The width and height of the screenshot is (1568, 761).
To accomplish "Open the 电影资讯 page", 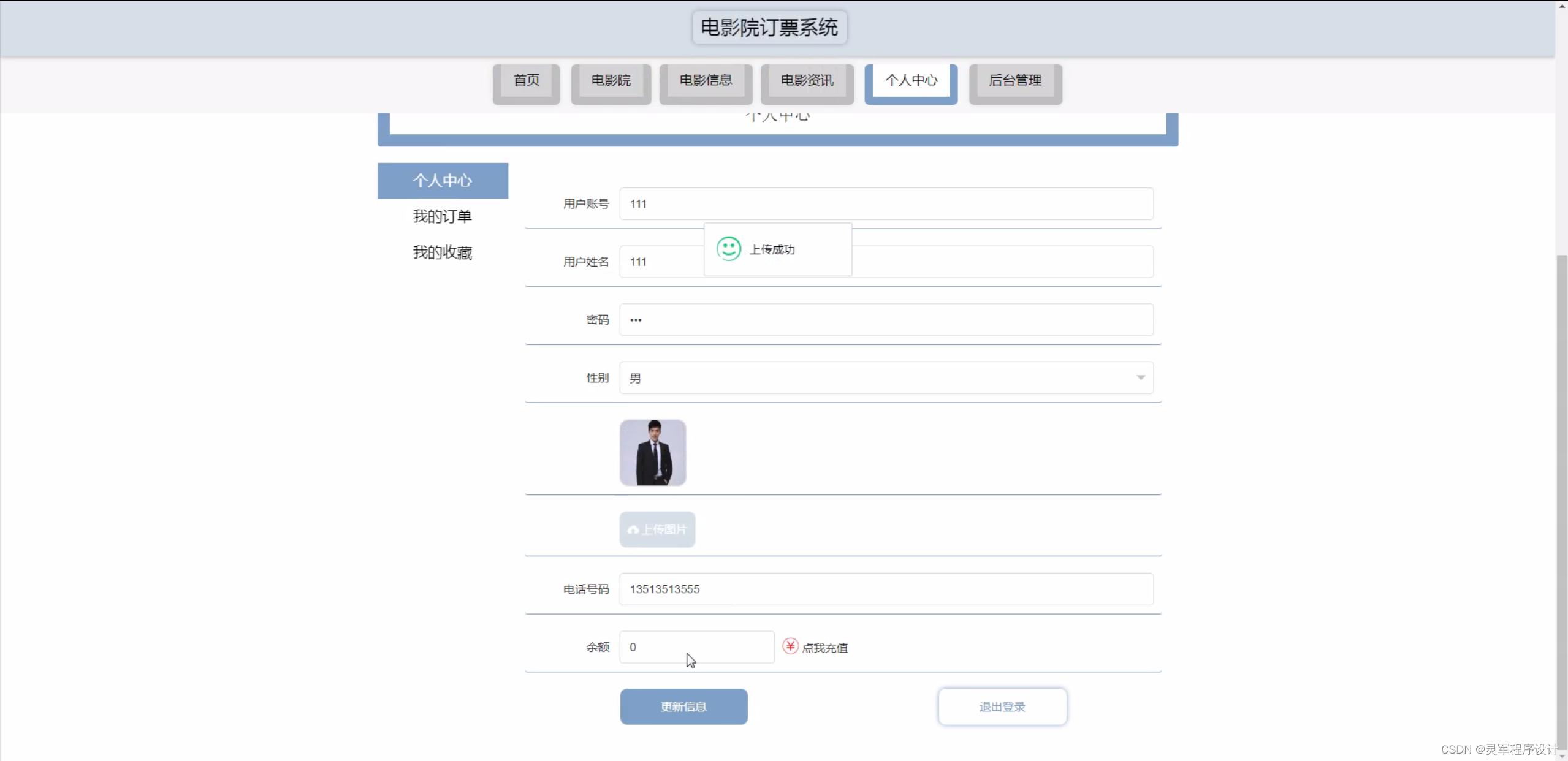I will pyautogui.click(x=807, y=80).
